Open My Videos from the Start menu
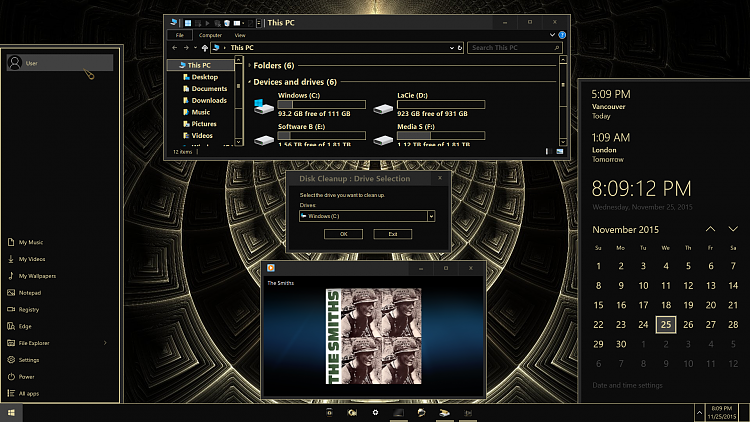The height and width of the screenshot is (422, 750). point(60,259)
